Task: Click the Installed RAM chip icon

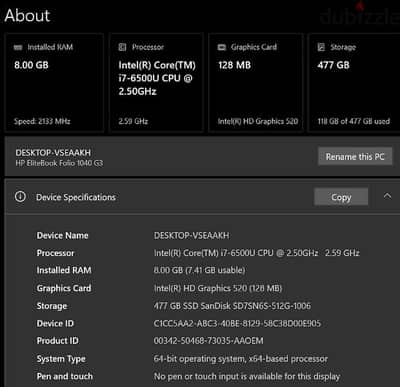Action: 18,47
